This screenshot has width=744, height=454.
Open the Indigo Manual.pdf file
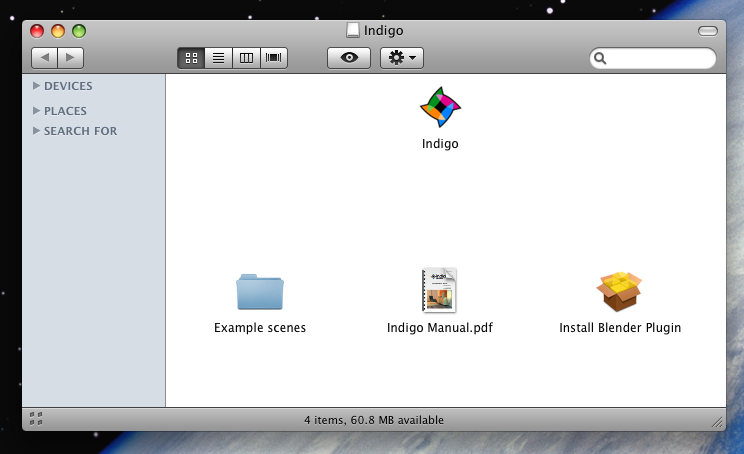439,290
